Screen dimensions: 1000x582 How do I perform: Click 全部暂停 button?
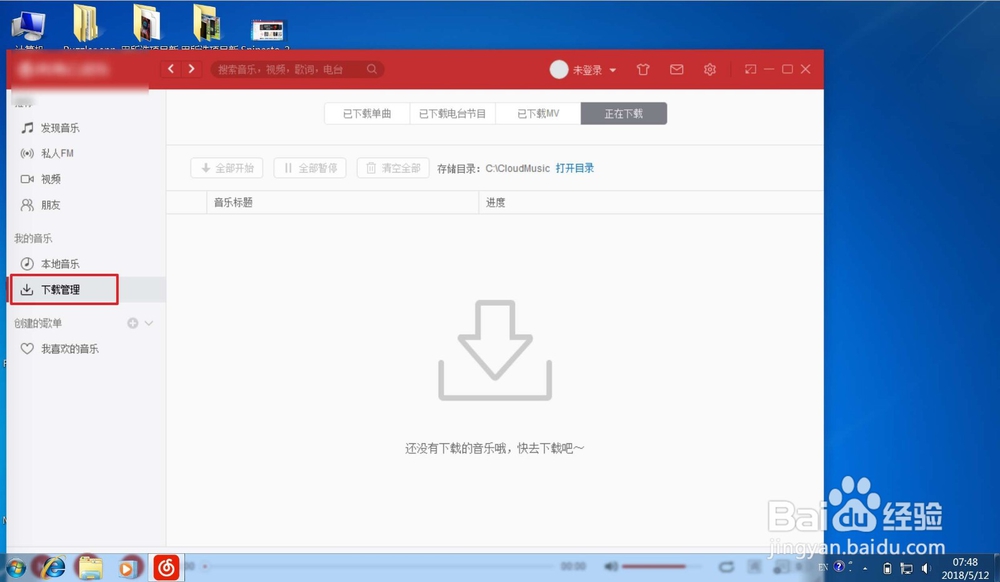310,168
